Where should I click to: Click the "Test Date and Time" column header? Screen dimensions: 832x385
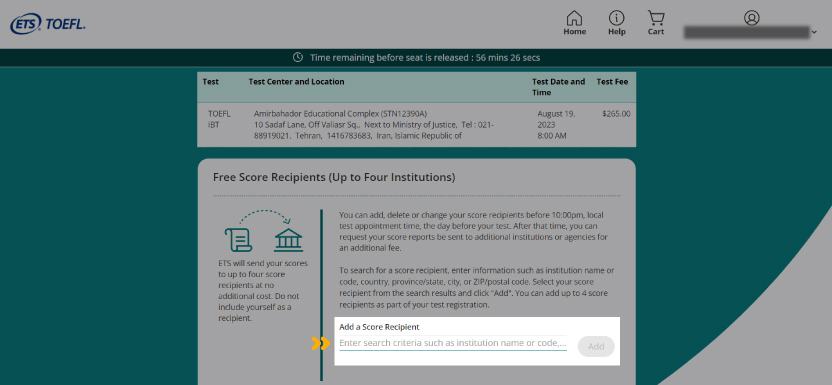(x=558, y=87)
